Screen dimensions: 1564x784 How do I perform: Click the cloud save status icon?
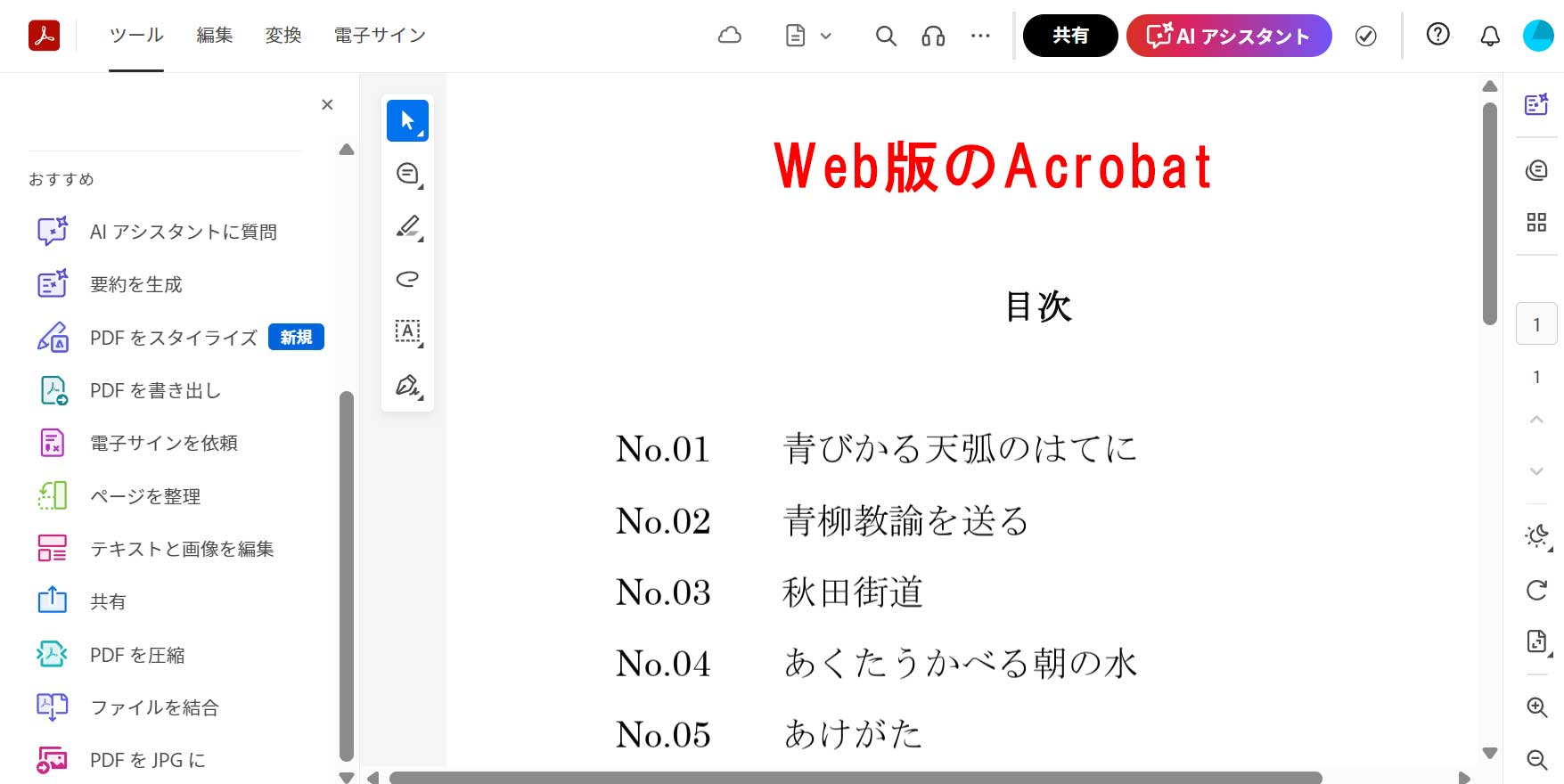click(730, 36)
